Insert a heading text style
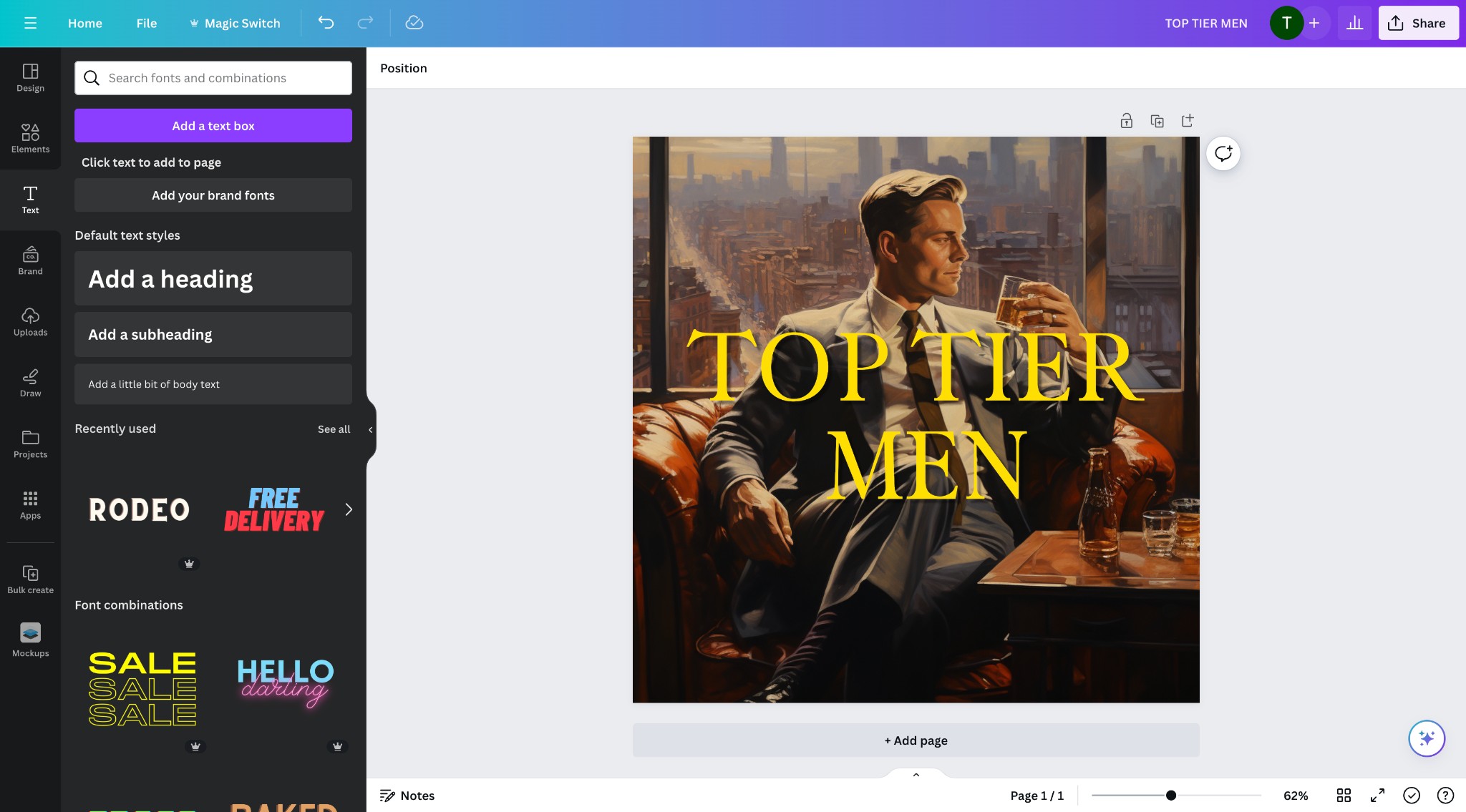The image size is (1466, 812). tap(213, 278)
